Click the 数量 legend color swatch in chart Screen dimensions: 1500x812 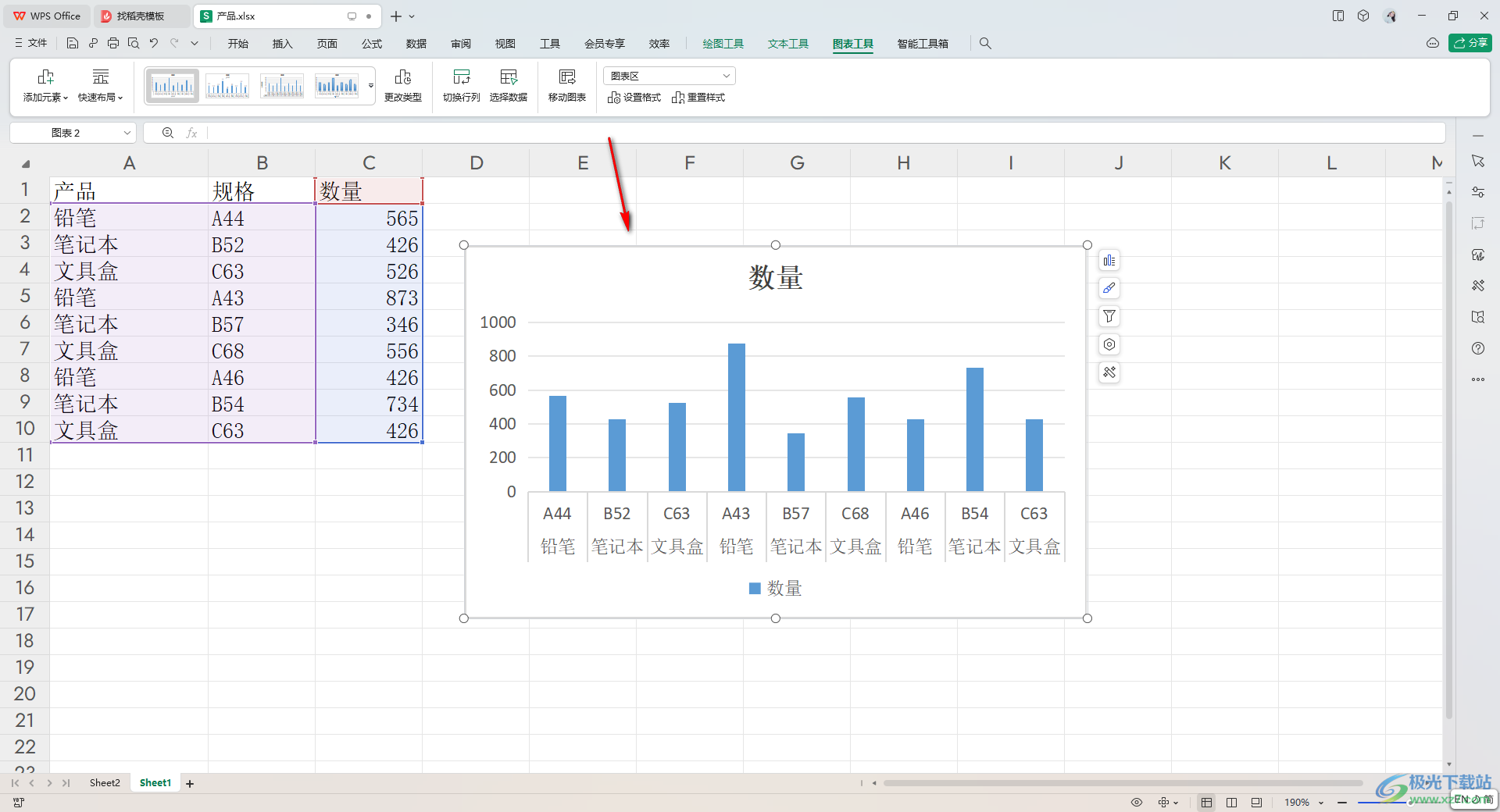click(x=755, y=588)
